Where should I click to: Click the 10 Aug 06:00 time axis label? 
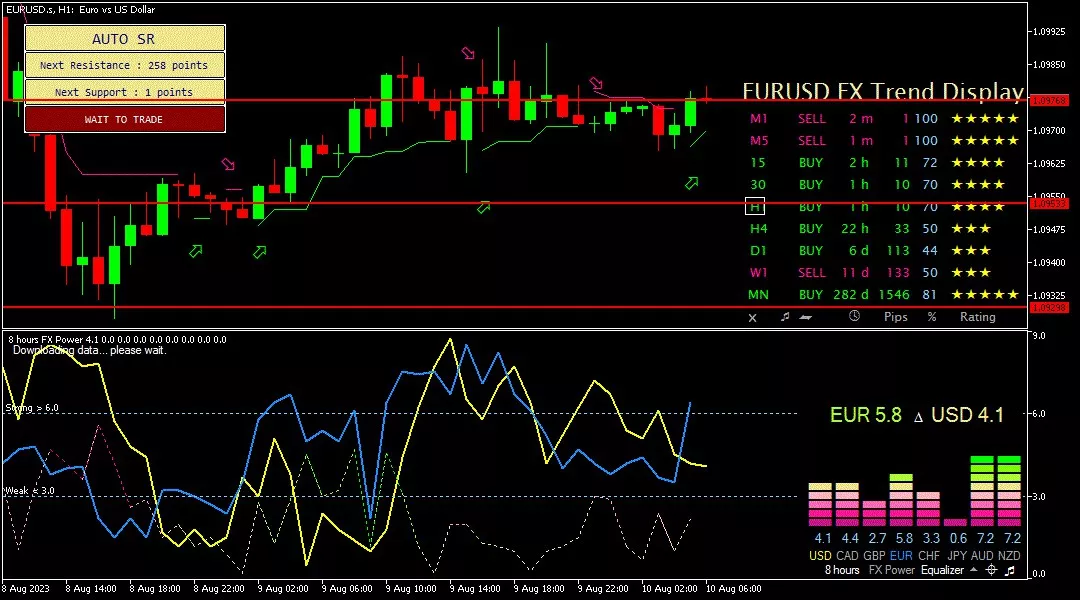click(734, 589)
